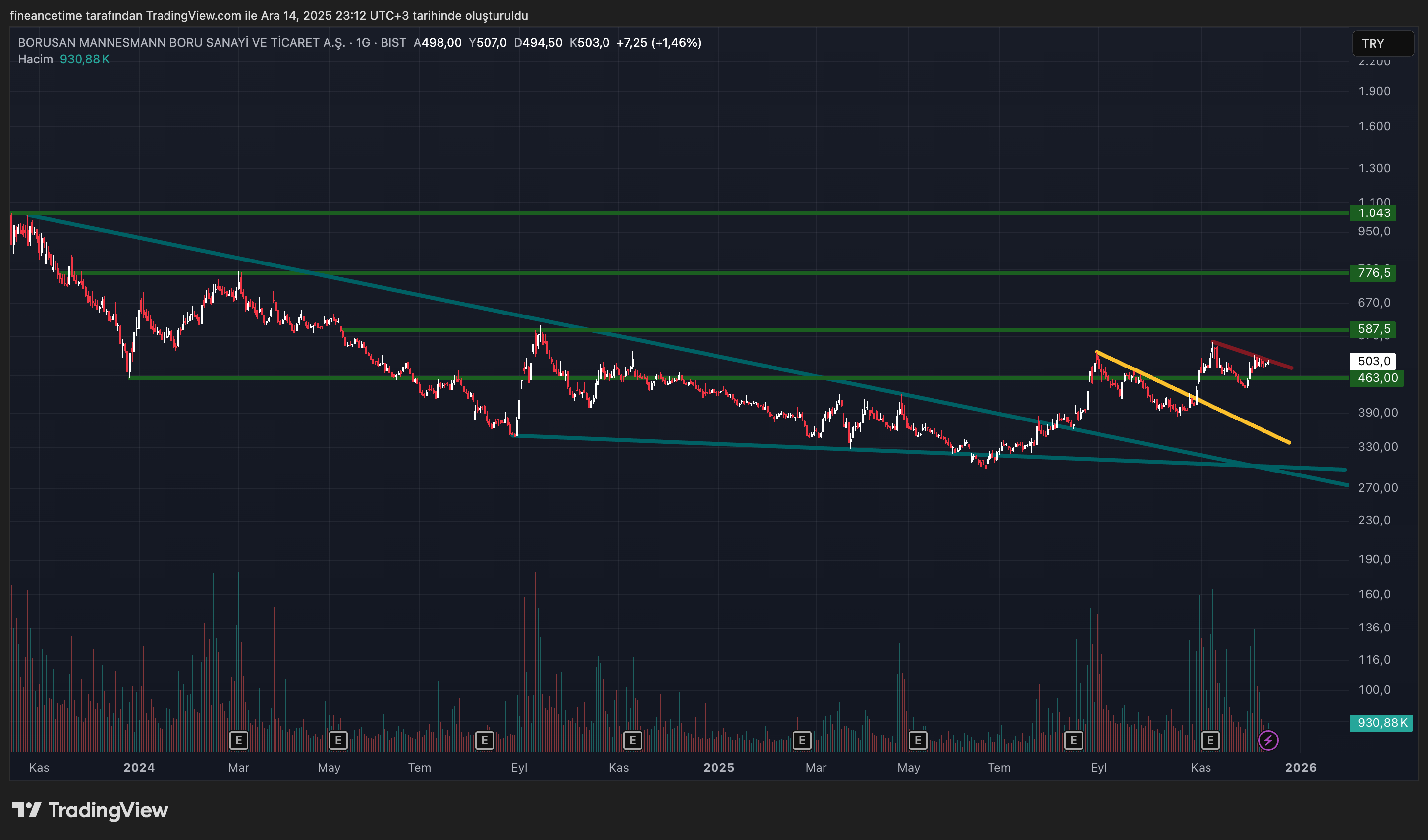The height and width of the screenshot is (840, 1428).
Task: Click the earnings E marker before Mar 2025
Action: click(x=802, y=740)
